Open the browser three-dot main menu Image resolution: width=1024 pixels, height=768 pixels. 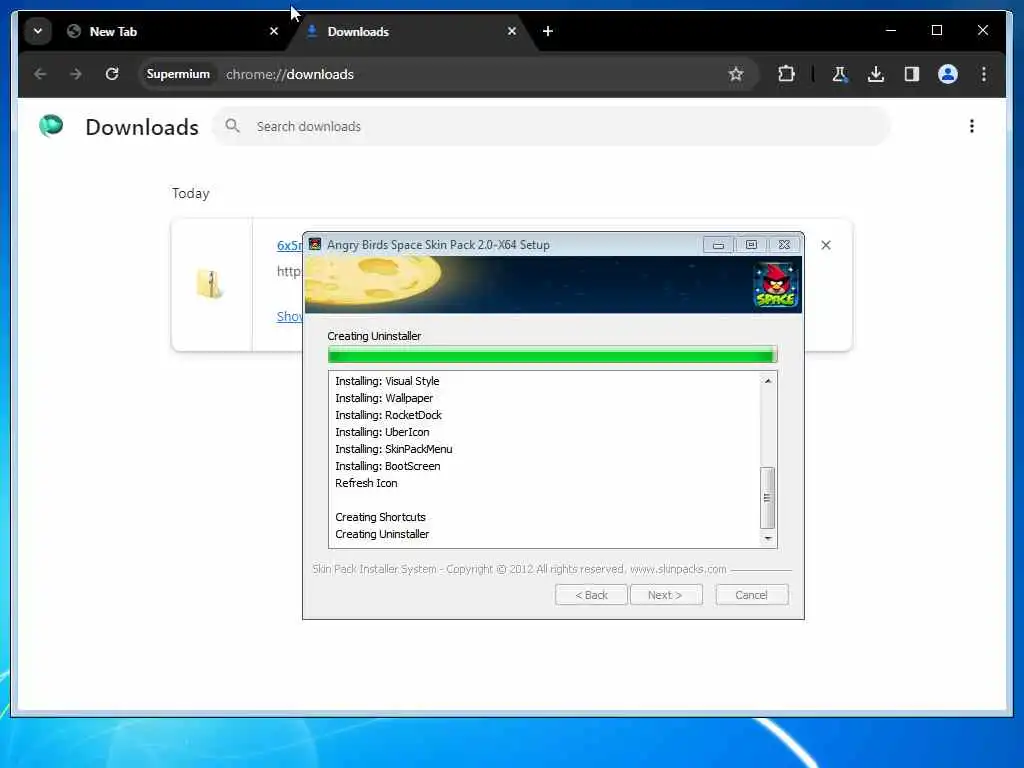(x=984, y=74)
